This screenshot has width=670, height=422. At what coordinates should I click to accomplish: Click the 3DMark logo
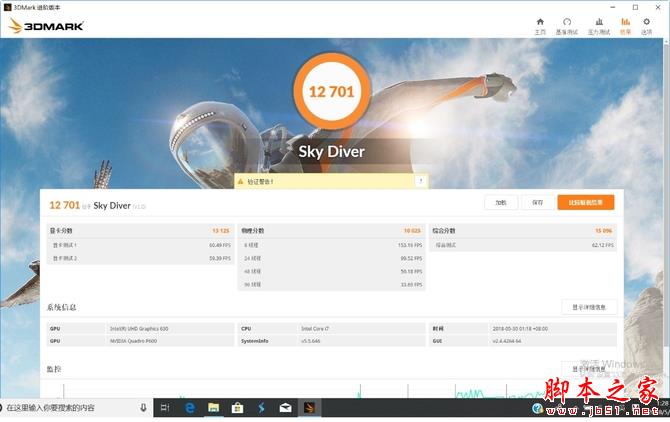46,26
